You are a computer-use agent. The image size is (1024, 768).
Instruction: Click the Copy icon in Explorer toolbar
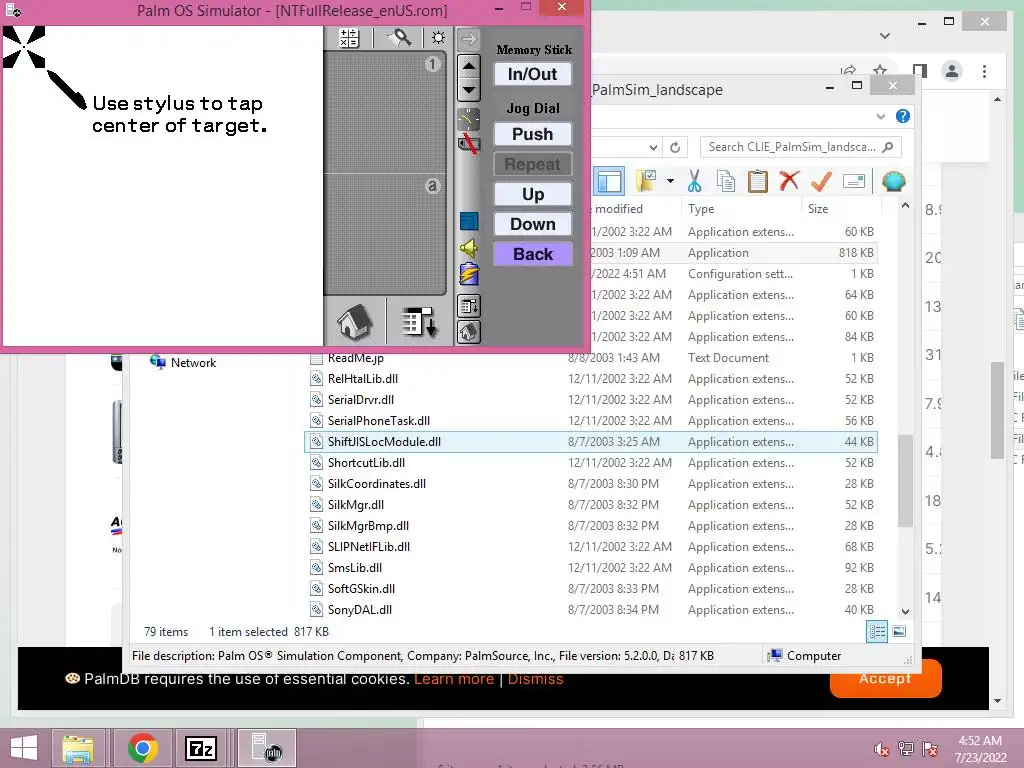tap(726, 181)
